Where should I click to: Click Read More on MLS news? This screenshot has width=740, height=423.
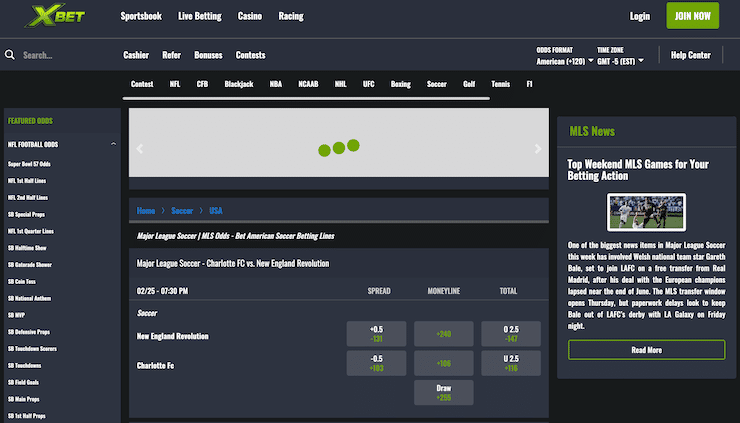[x=647, y=350]
